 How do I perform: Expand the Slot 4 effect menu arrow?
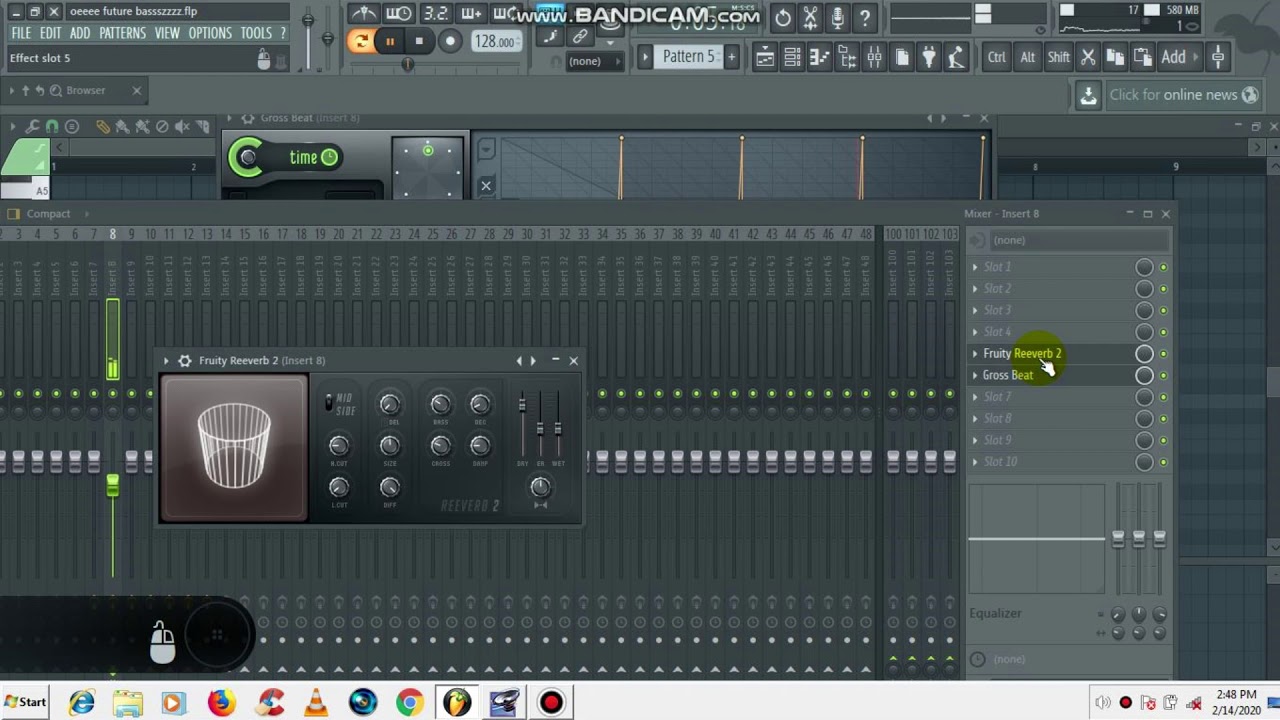[975, 332]
